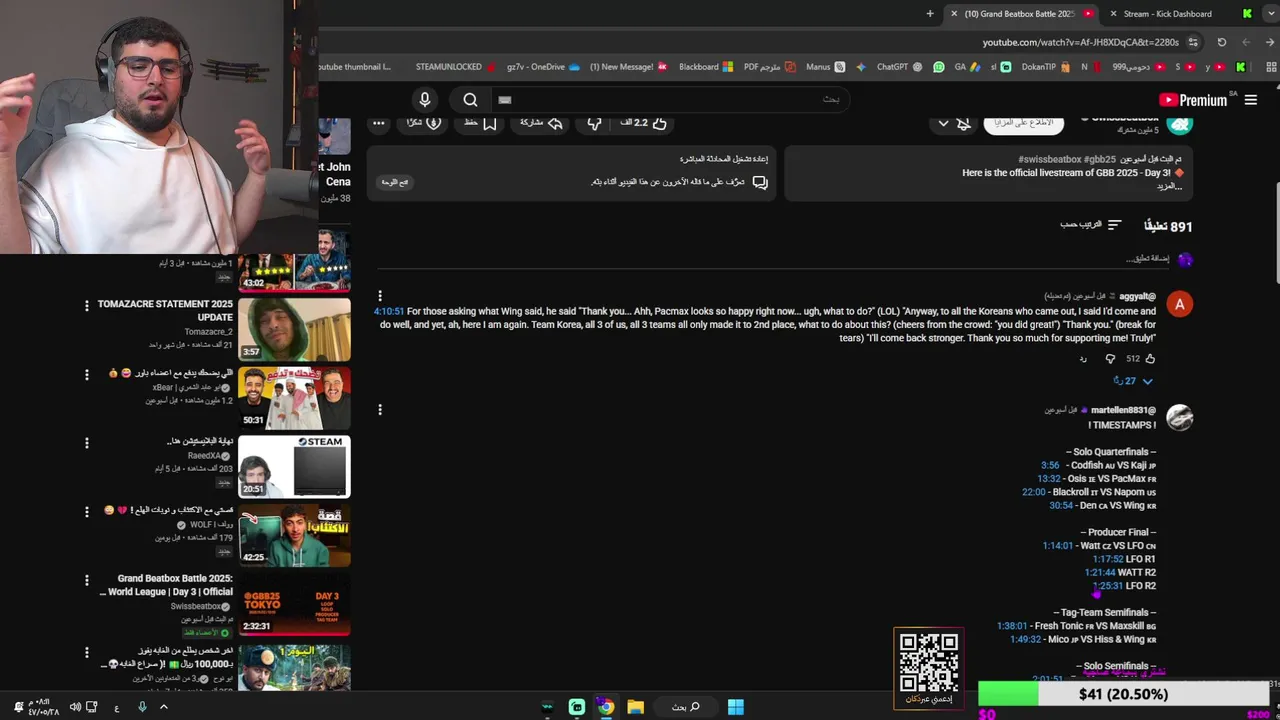Open the Manus bookmark
Image resolution: width=1280 pixels, height=720 pixels.
click(x=825, y=67)
